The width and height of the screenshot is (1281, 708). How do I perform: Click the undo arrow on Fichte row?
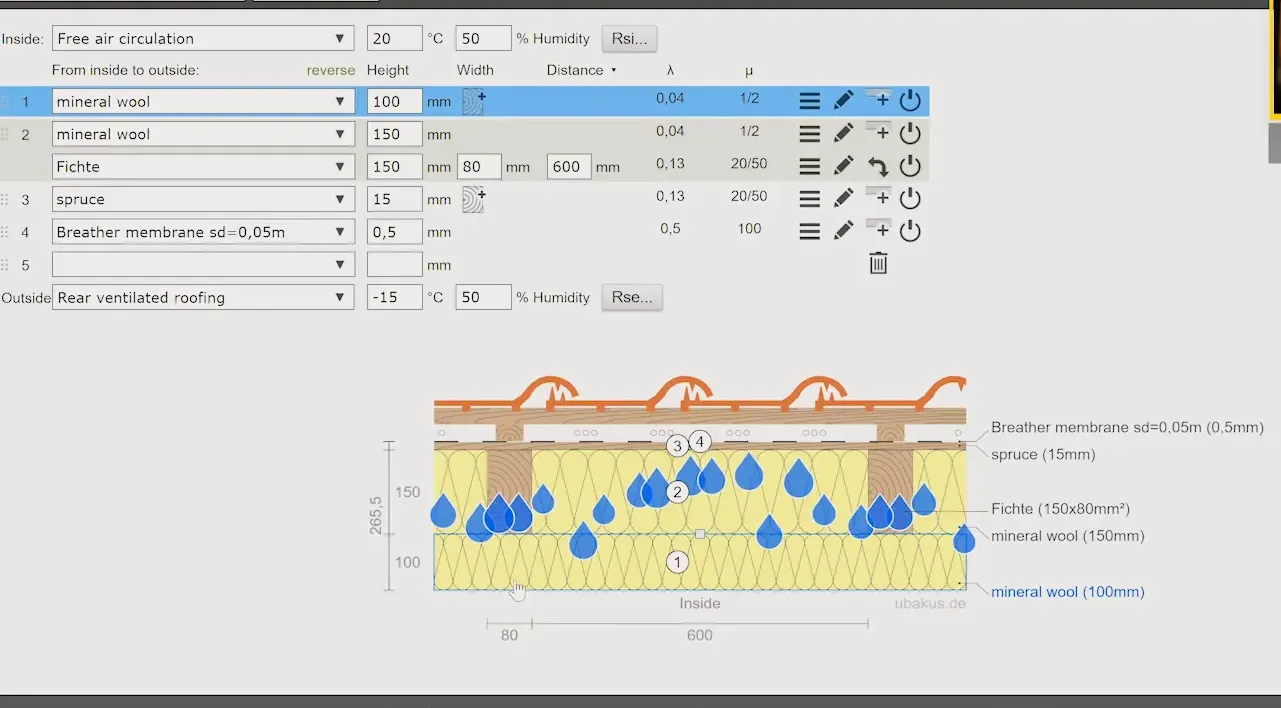pyautogui.click(x=877, y=167)
